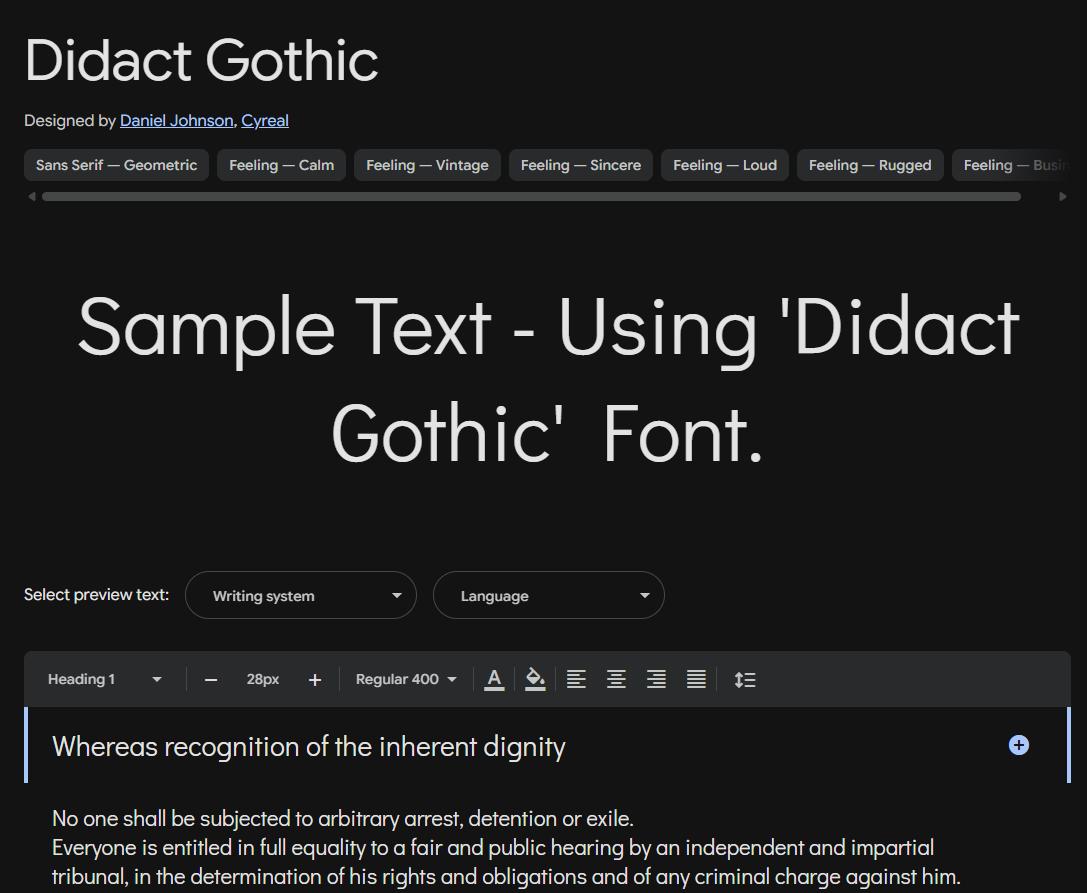The image size is (1087, 893).
Task: Align text right
Action: click(656, 679)
